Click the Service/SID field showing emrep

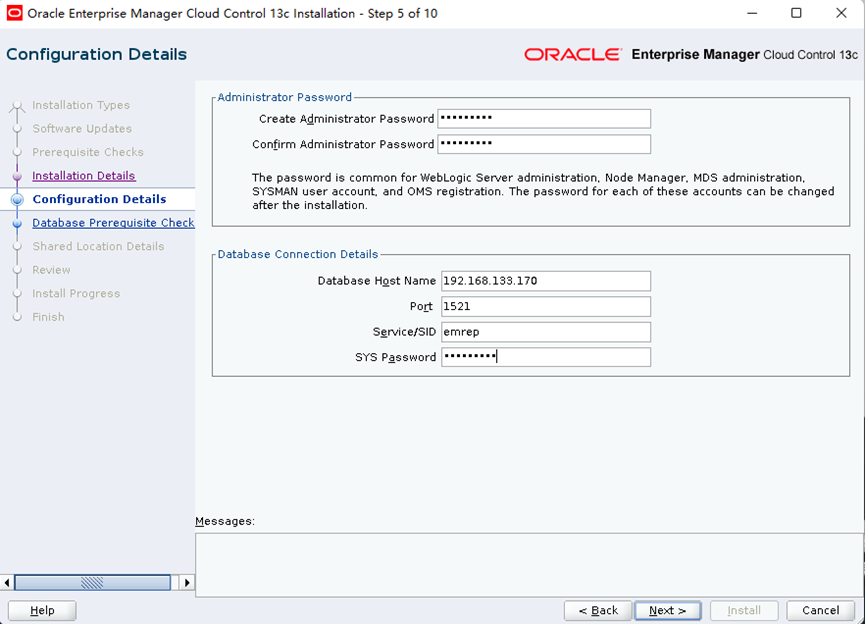546,332
